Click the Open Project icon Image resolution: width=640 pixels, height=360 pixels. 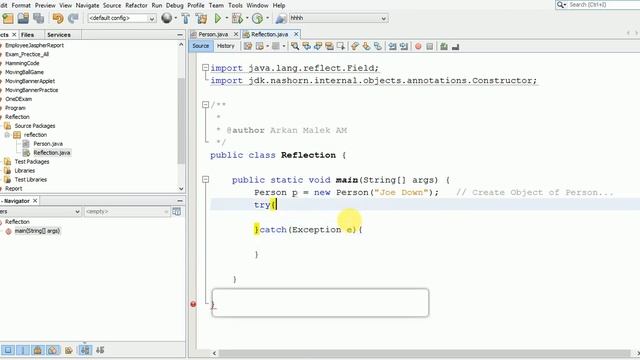coord(23,18)
